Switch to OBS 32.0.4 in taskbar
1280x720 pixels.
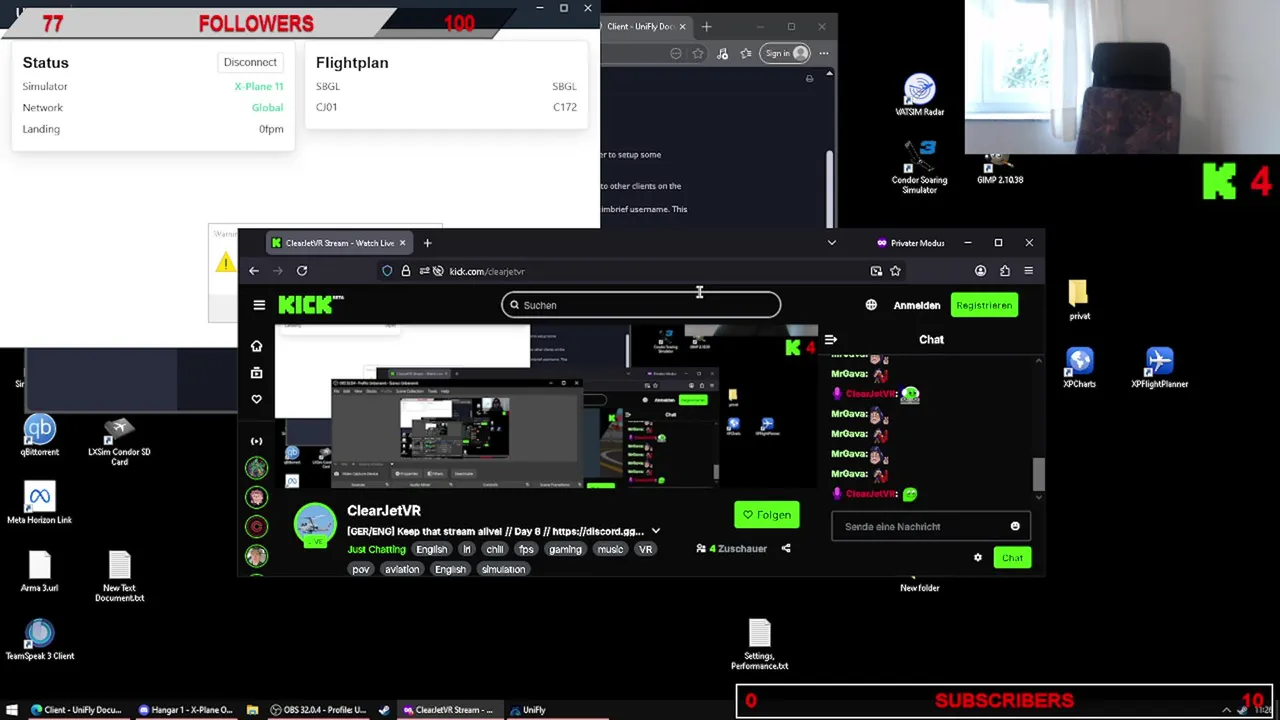[318, 710]
